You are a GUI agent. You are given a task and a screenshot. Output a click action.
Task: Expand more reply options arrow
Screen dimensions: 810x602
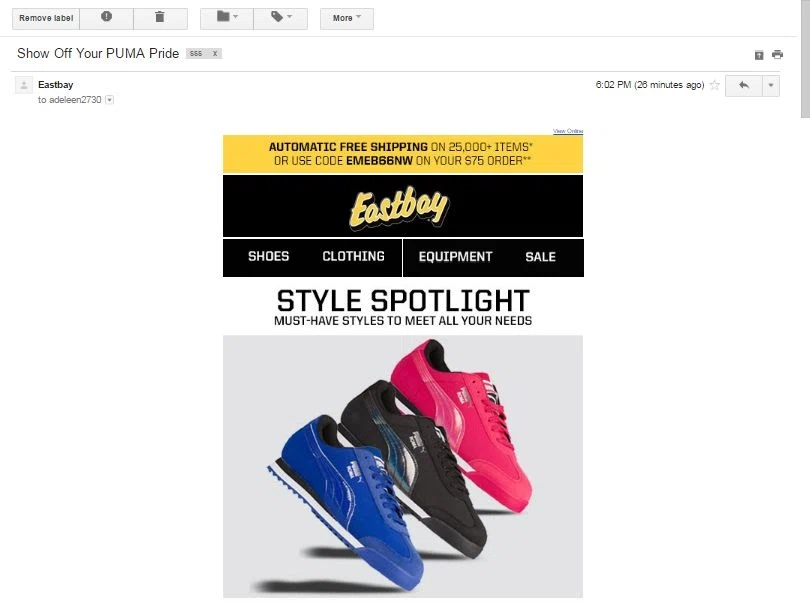pos(771,85)
